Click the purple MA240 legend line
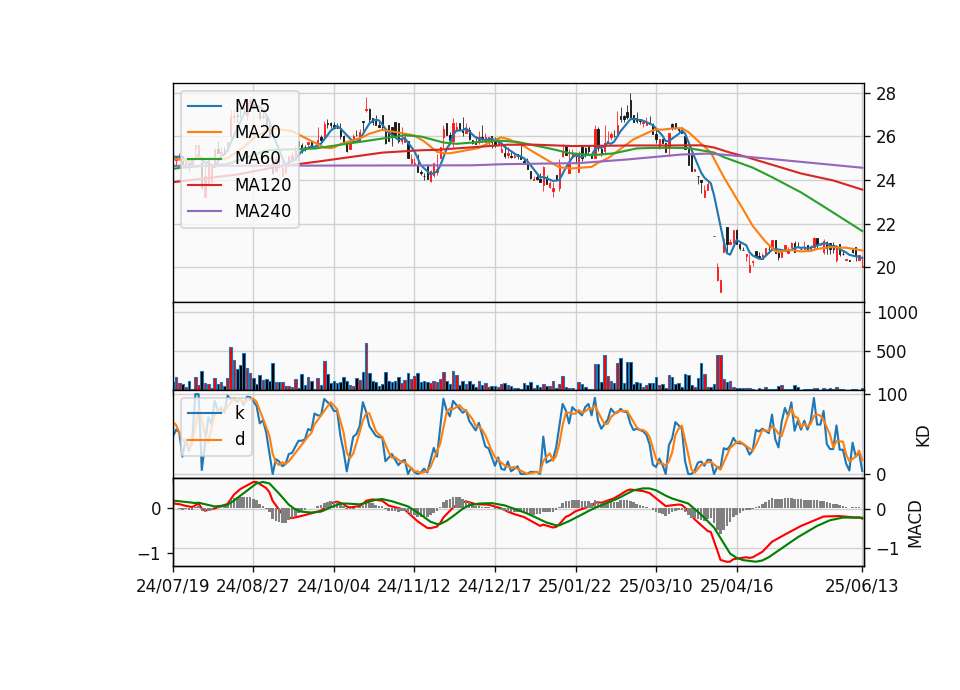960x690 pixels. [x=204, y=211]
